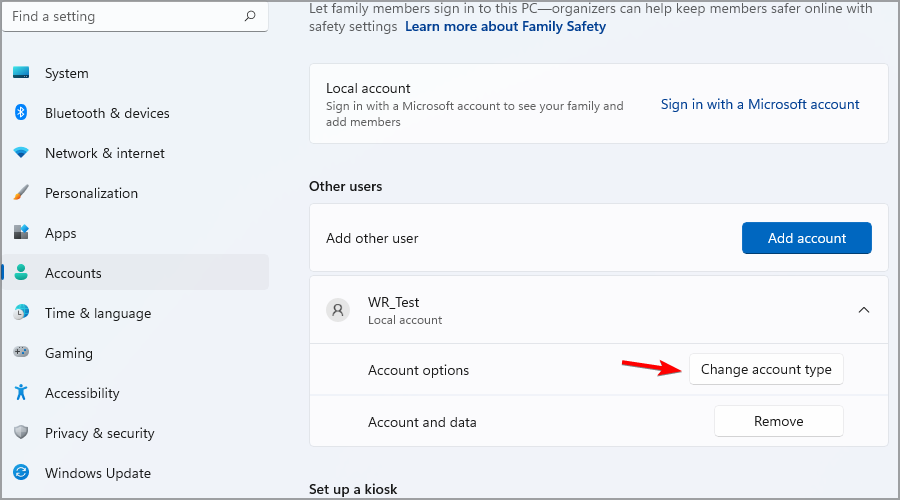Click Change account type button
The width and height of the screenshot is (900, 500).
pos(766,370)
